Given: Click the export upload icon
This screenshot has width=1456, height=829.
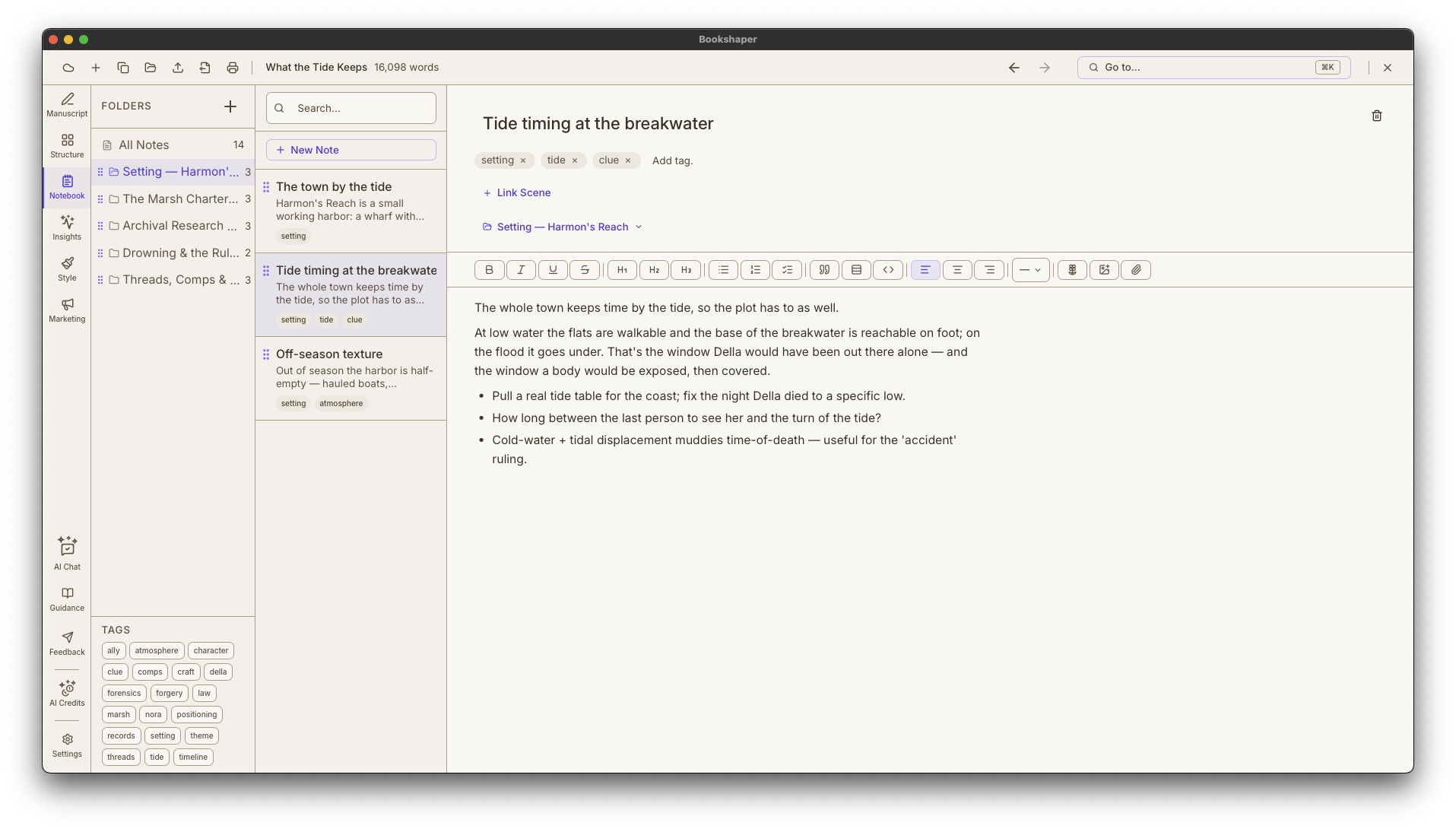Looking at the screenshot, I should (178, 68).
